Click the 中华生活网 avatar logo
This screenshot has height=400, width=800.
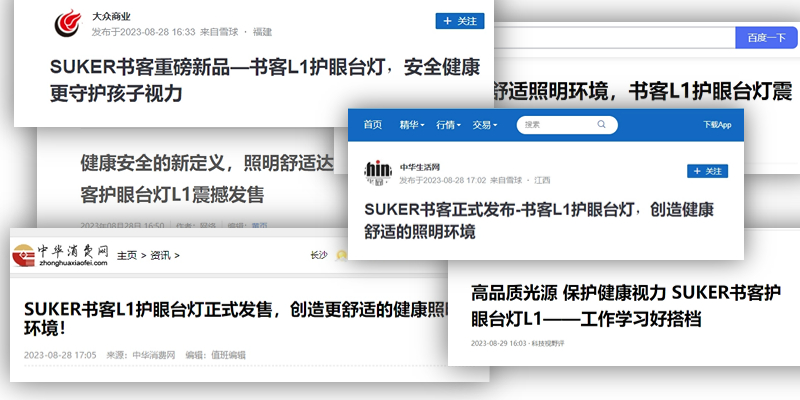pos(378,172)
